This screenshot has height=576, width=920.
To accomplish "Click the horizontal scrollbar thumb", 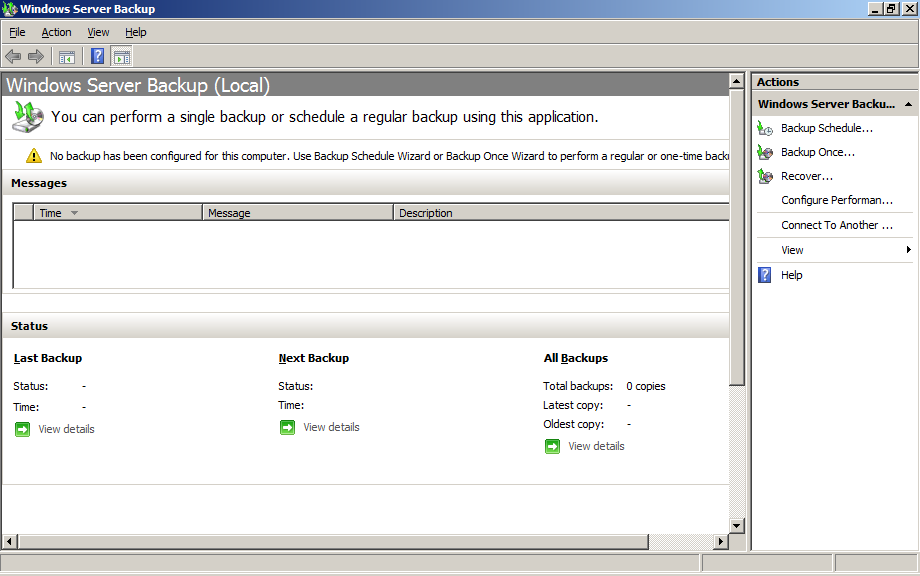I will 333,541.
